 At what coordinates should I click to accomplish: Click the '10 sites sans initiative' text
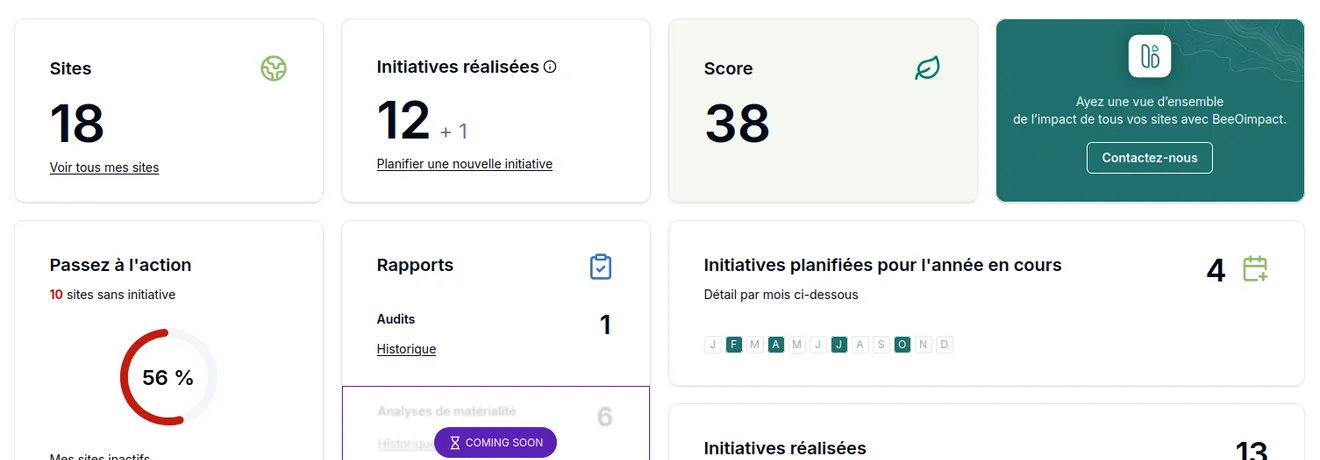[113, 295]
